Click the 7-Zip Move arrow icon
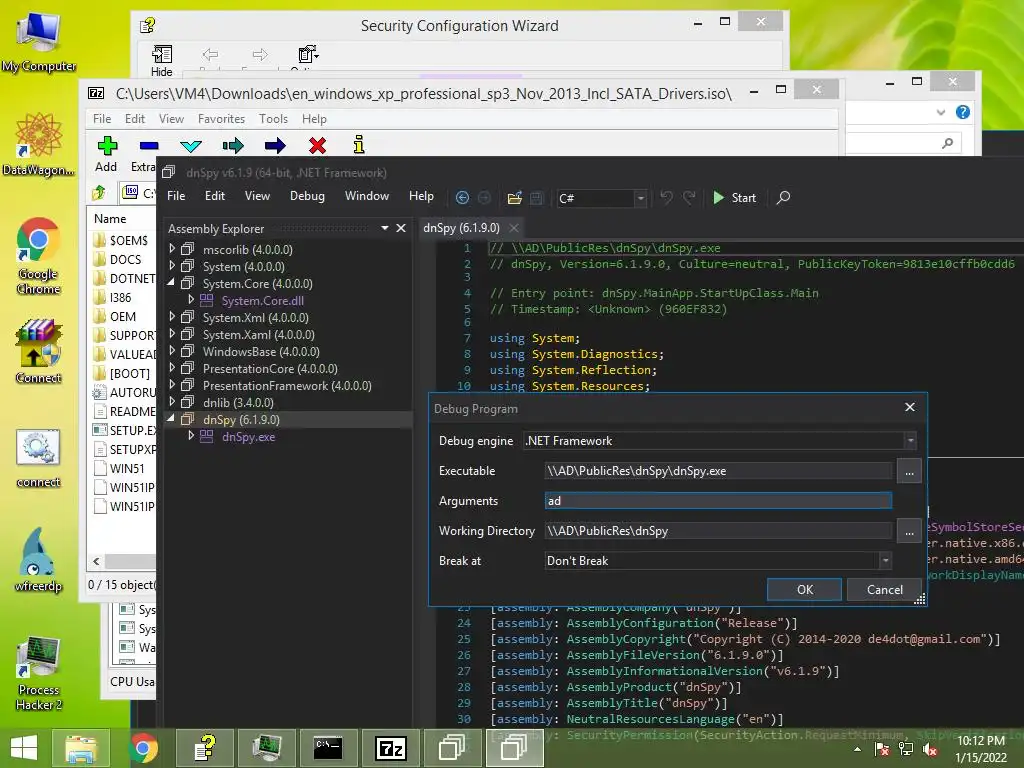The image size is (1024, 768). point(275,146)
